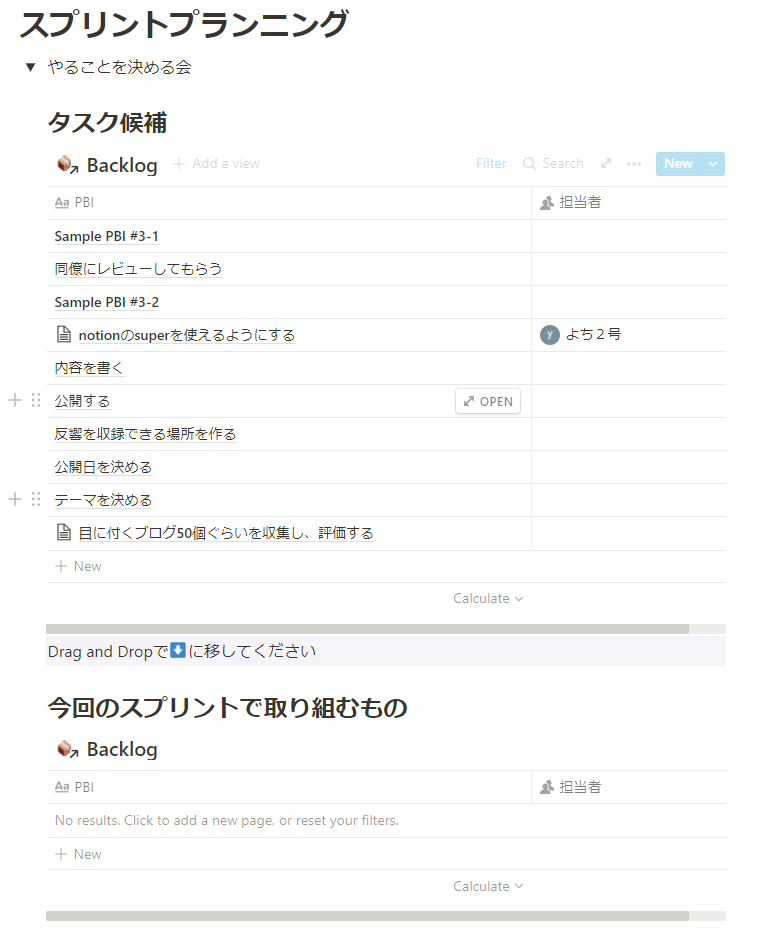Open row 目に付くブログ50個ぐらいを収集し、評価する
The height and width of the screenshot is (951, 765).
click(x=226, y=534)
